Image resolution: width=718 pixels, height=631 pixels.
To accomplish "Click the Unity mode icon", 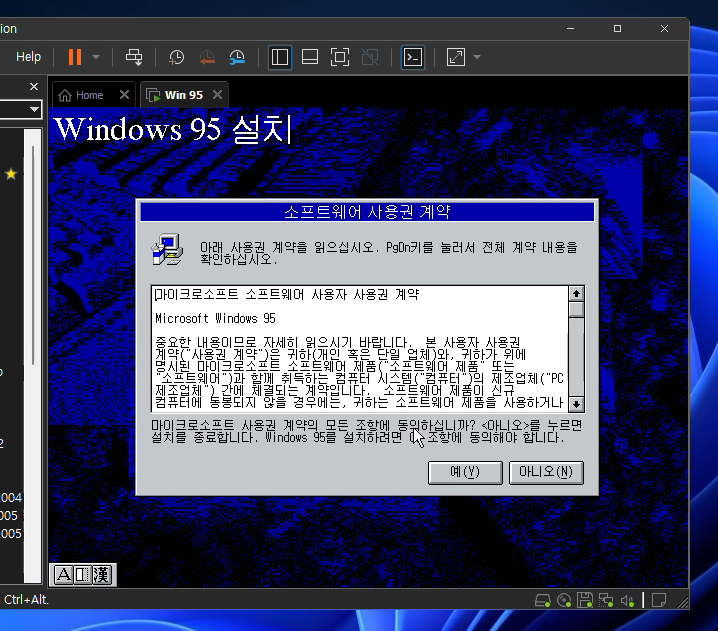I will coord(370,57).
